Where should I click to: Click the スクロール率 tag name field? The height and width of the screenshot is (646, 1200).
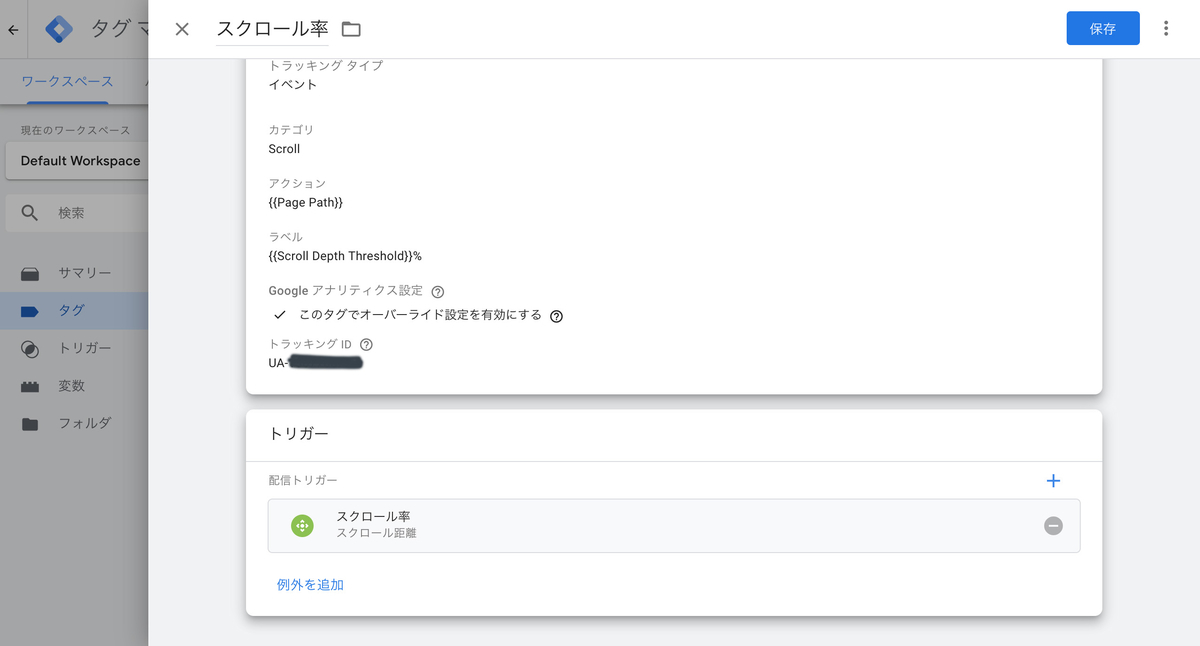tap(272, 29)
